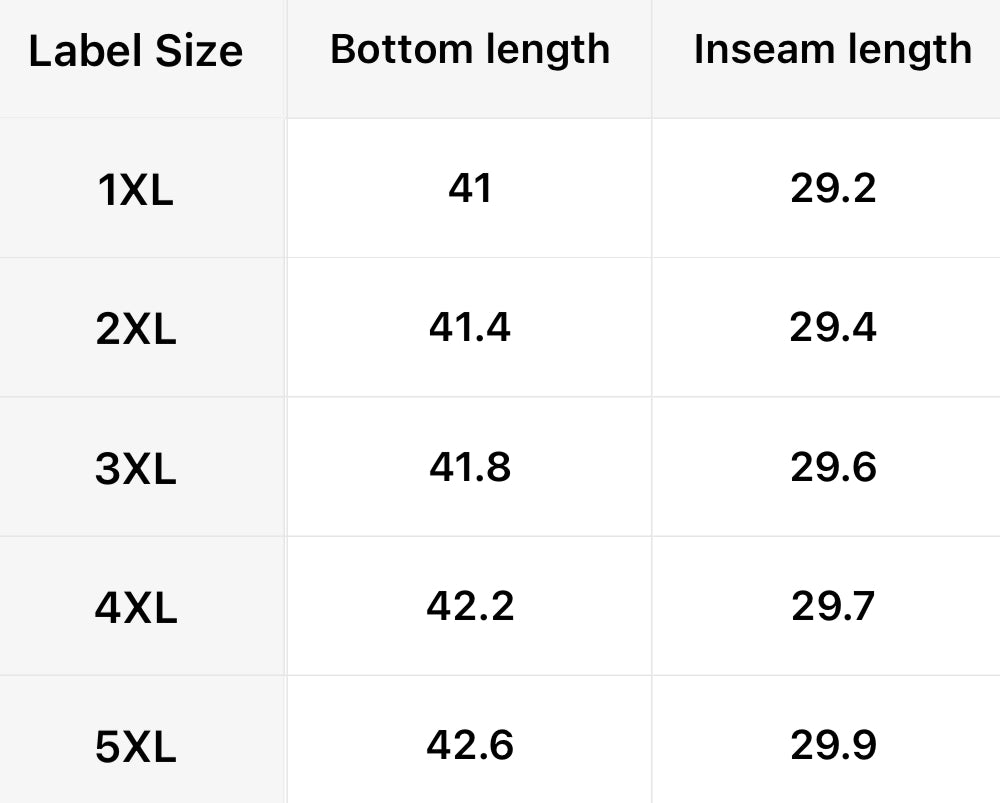Screen dimensions: 1000x803
Task: Select the Inseam length column header
Action: [x=832, y=49]
